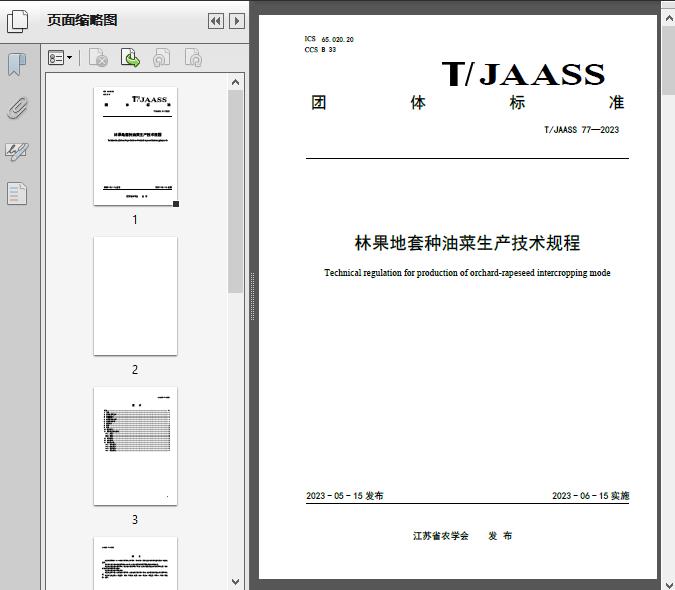Click thumbnail list scroll down arrow

coord(235,582)
